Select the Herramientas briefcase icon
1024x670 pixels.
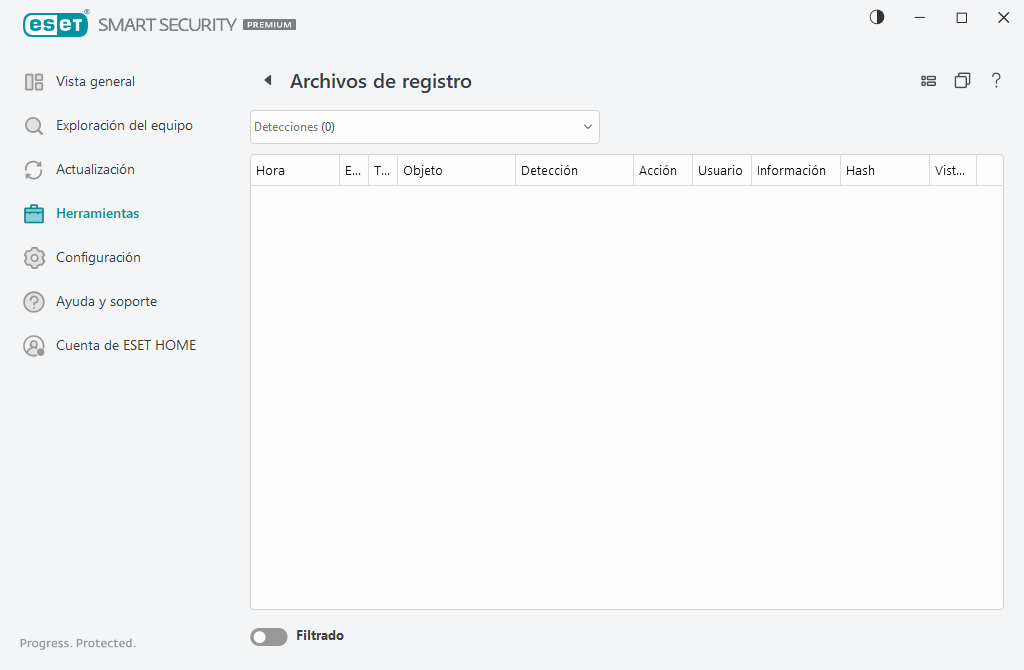coord(34,213)
